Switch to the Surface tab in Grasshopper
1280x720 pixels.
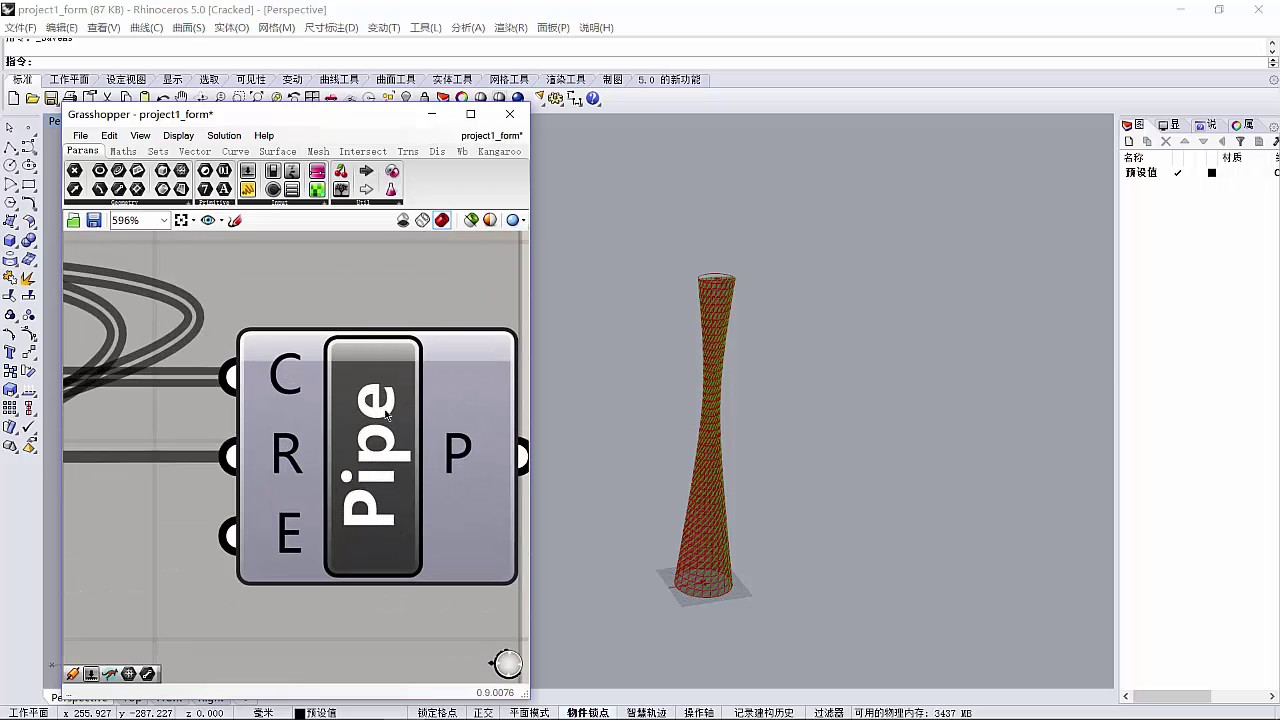277,152
